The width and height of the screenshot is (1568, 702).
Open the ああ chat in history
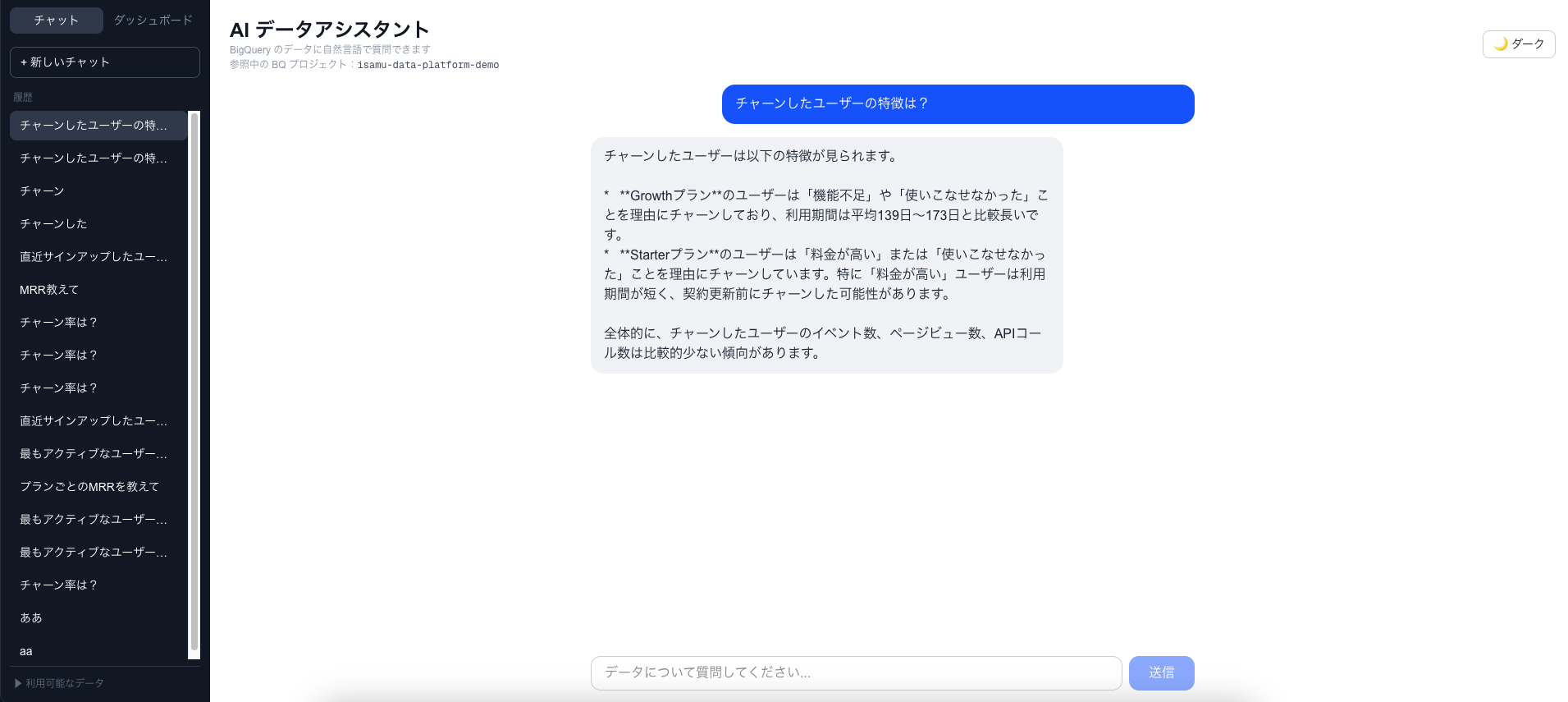(31, 618)
